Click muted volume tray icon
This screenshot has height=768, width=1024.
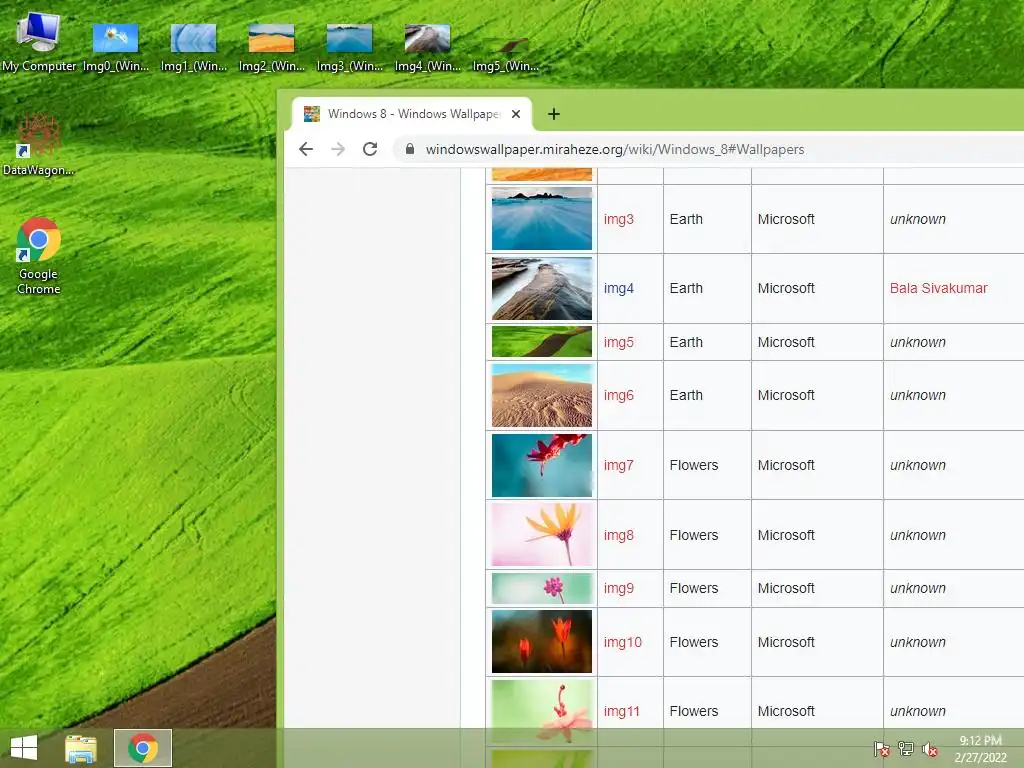[x=929, y=749]
